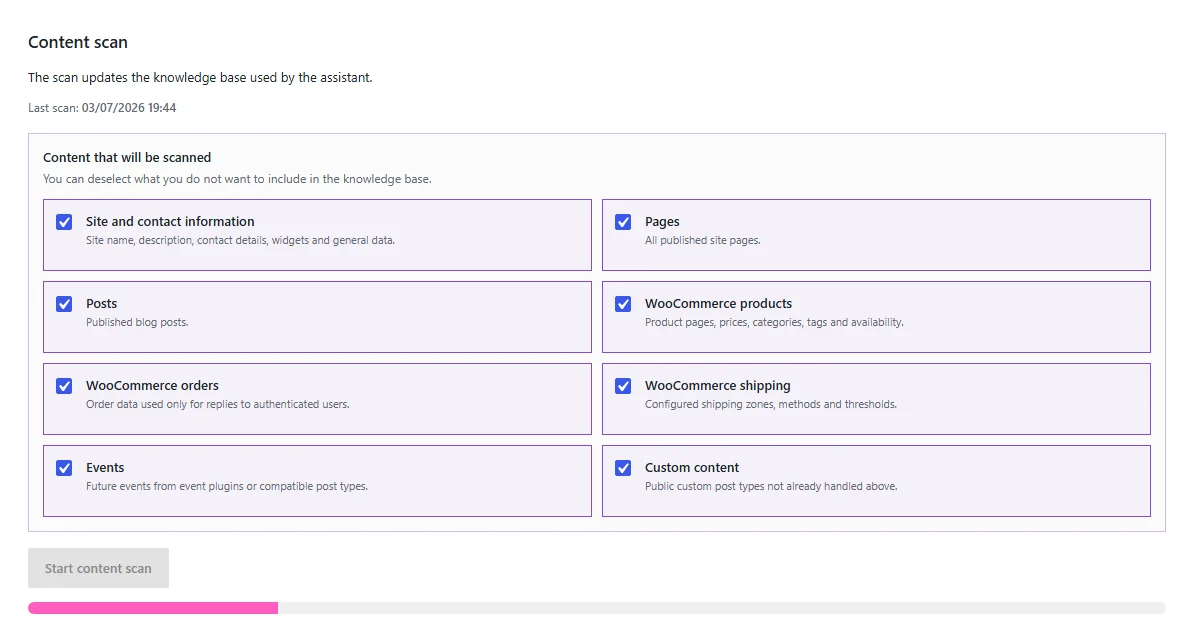
Task: Disable WooCommerce shipping checkbox
Action: pos(623,386)
